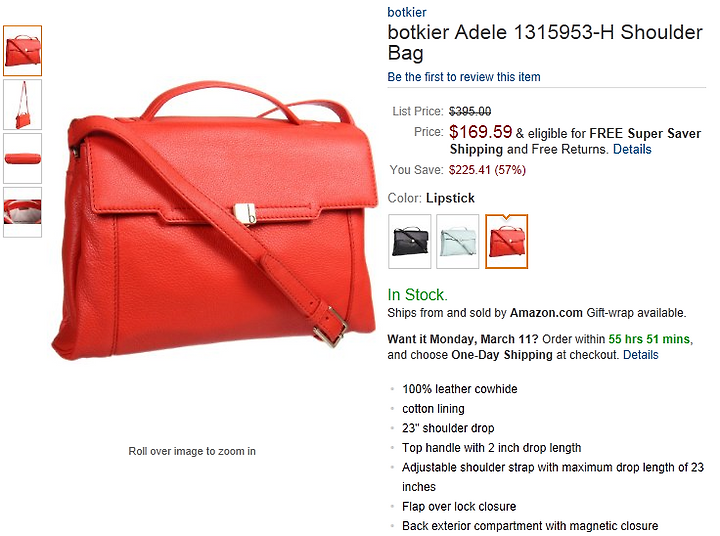This screenshot has height=536, width=720.
Task: View the bag bottom thumbnail image
Action: tap(22, 158)
